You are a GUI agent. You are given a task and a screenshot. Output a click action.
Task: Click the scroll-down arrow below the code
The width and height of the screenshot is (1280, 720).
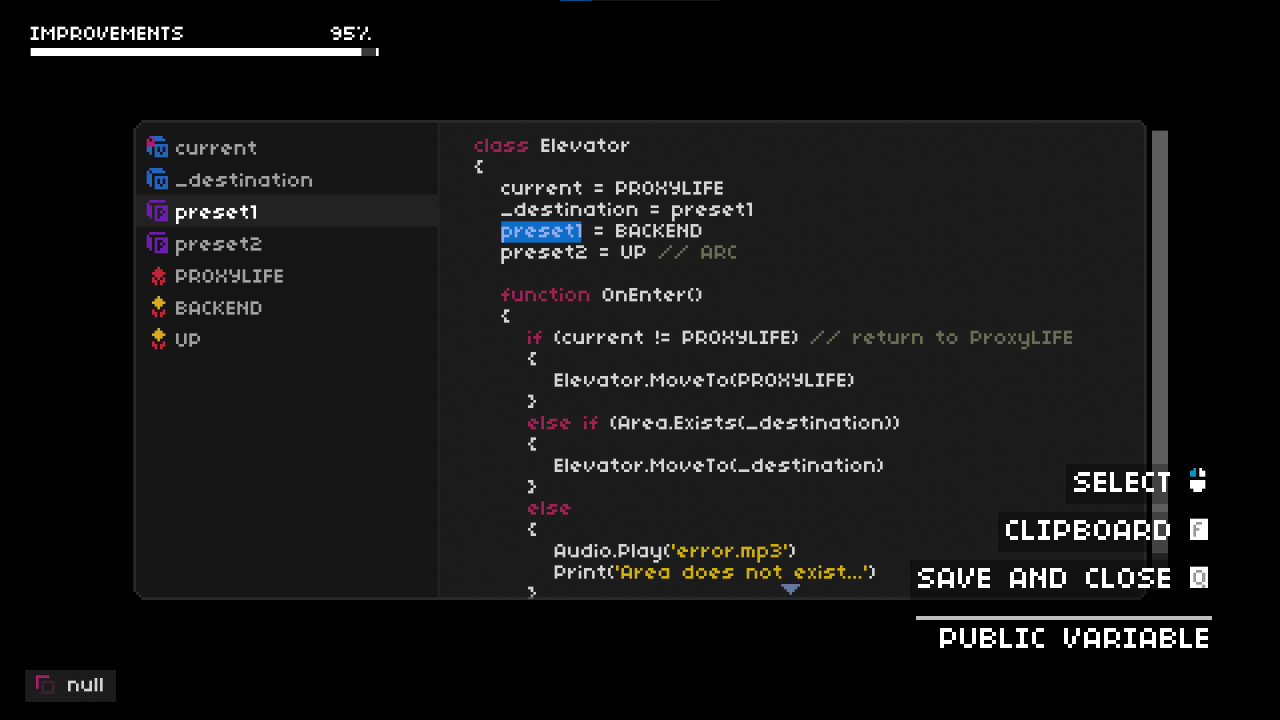790,590
